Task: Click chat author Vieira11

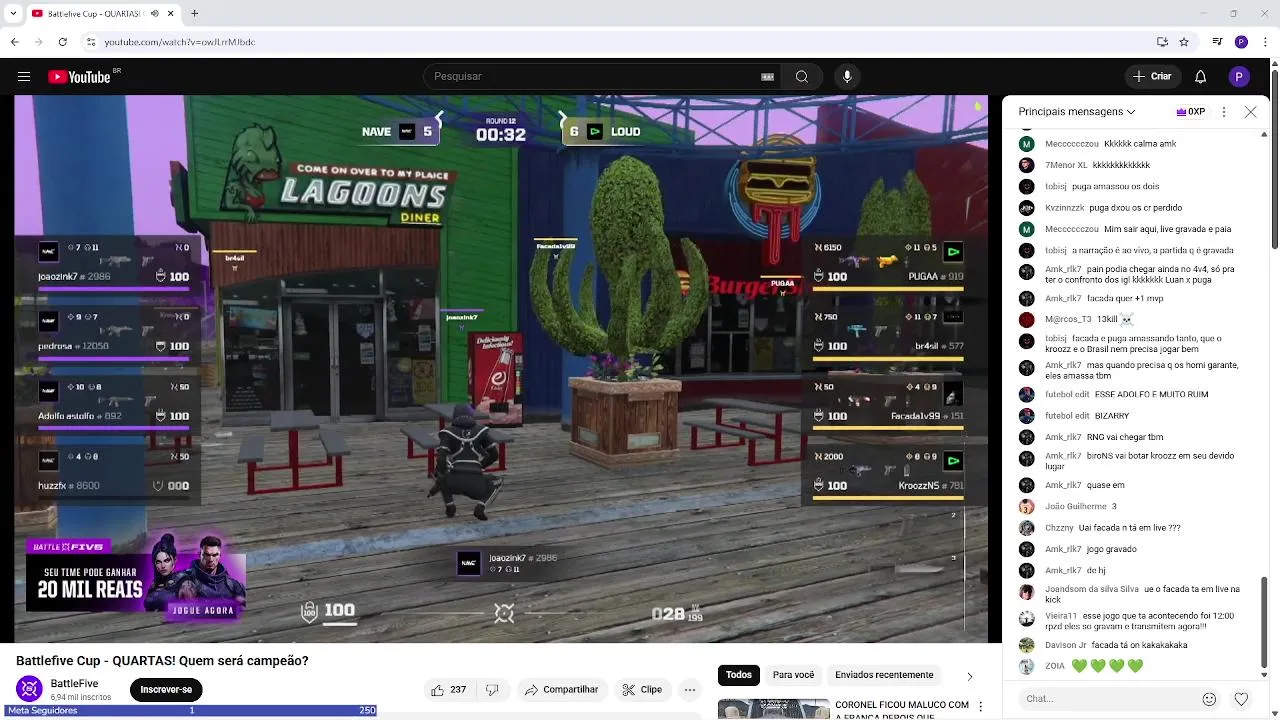Action: (1061, 616)
